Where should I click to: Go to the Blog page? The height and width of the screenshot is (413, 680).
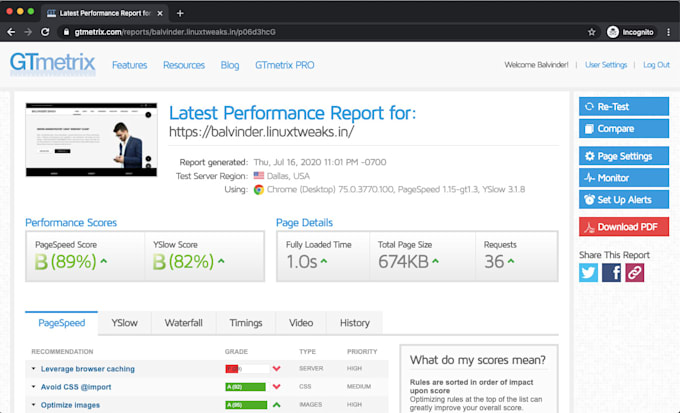coord(230,65)
